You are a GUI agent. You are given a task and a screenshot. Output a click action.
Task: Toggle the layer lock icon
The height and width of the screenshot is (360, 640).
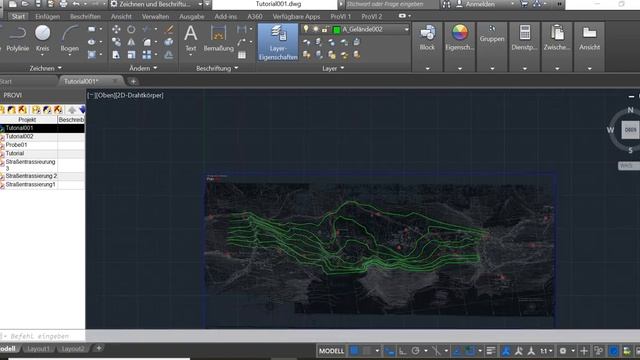[325, 29]
